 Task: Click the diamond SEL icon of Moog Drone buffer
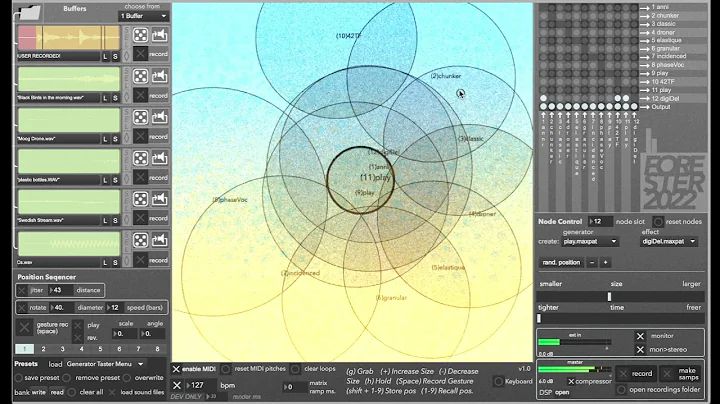[x=127, y=138]
